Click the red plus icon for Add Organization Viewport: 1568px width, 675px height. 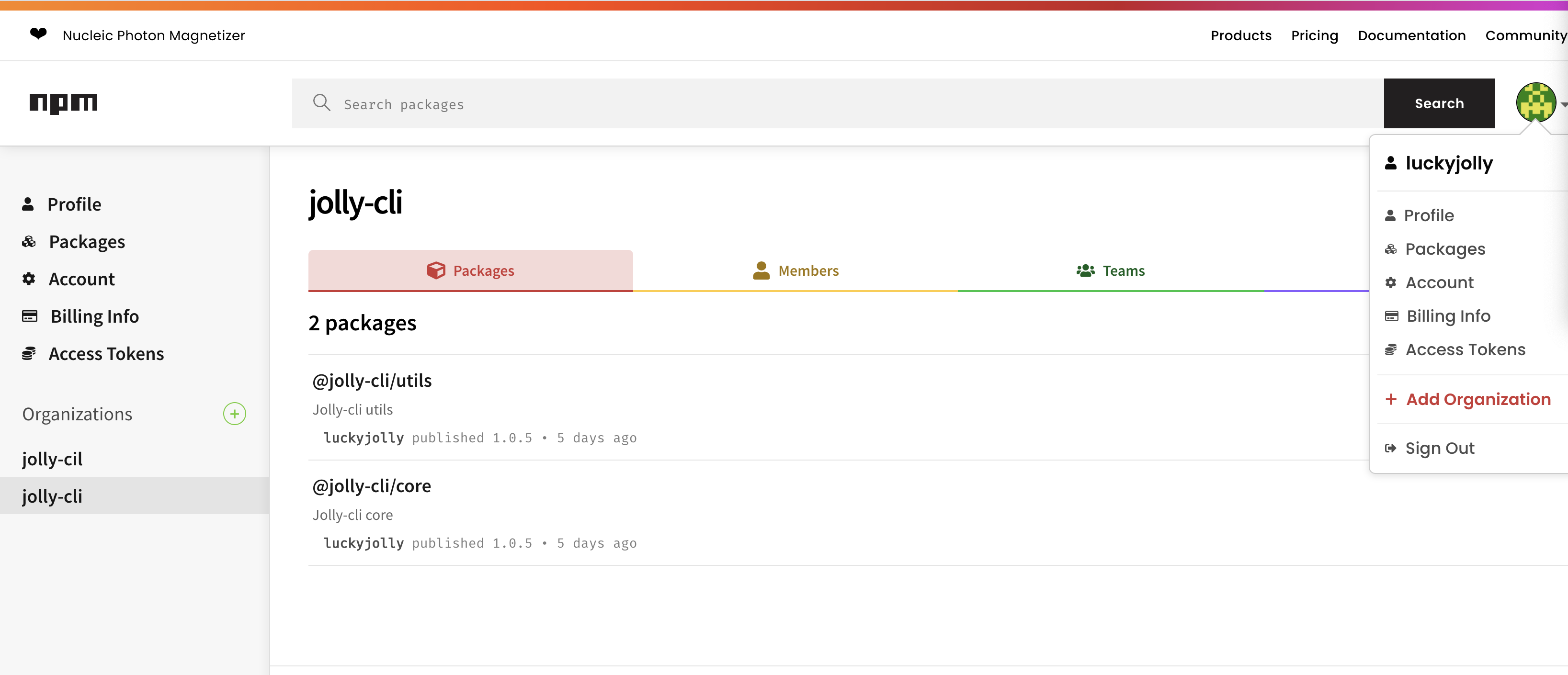pyautogui.click(x=1390, y=399)
